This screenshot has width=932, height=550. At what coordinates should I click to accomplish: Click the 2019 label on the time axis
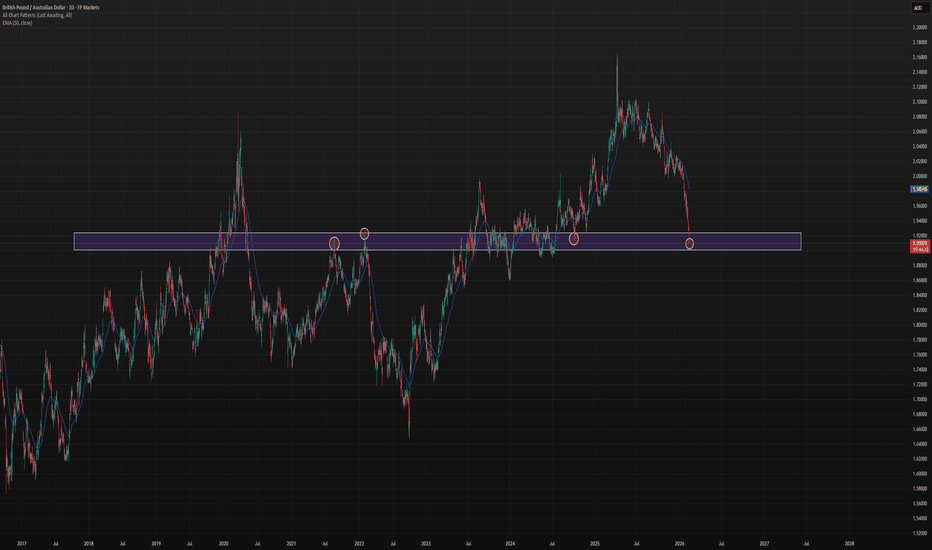(156, 543)
